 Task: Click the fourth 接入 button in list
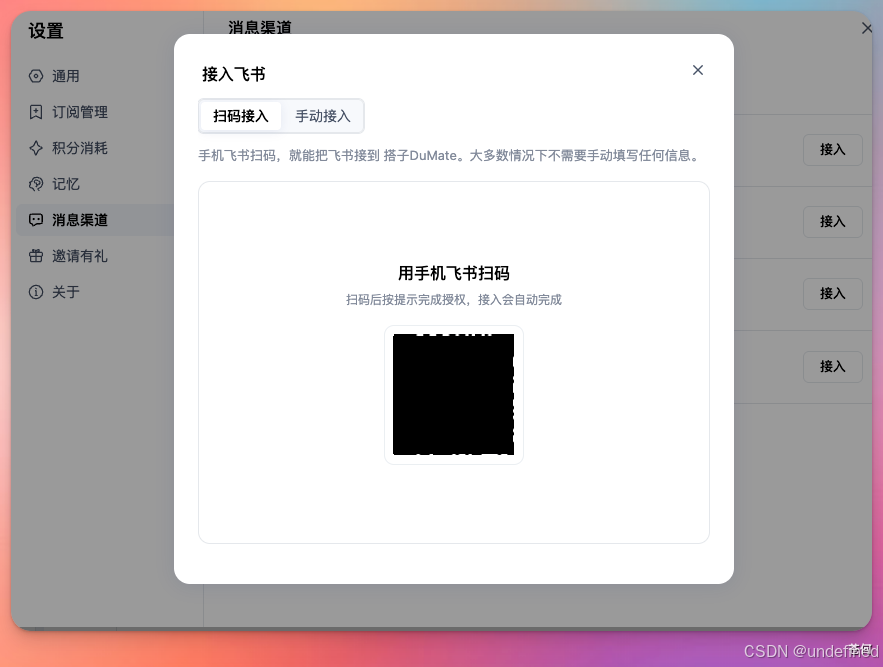(x=832, y=367)
